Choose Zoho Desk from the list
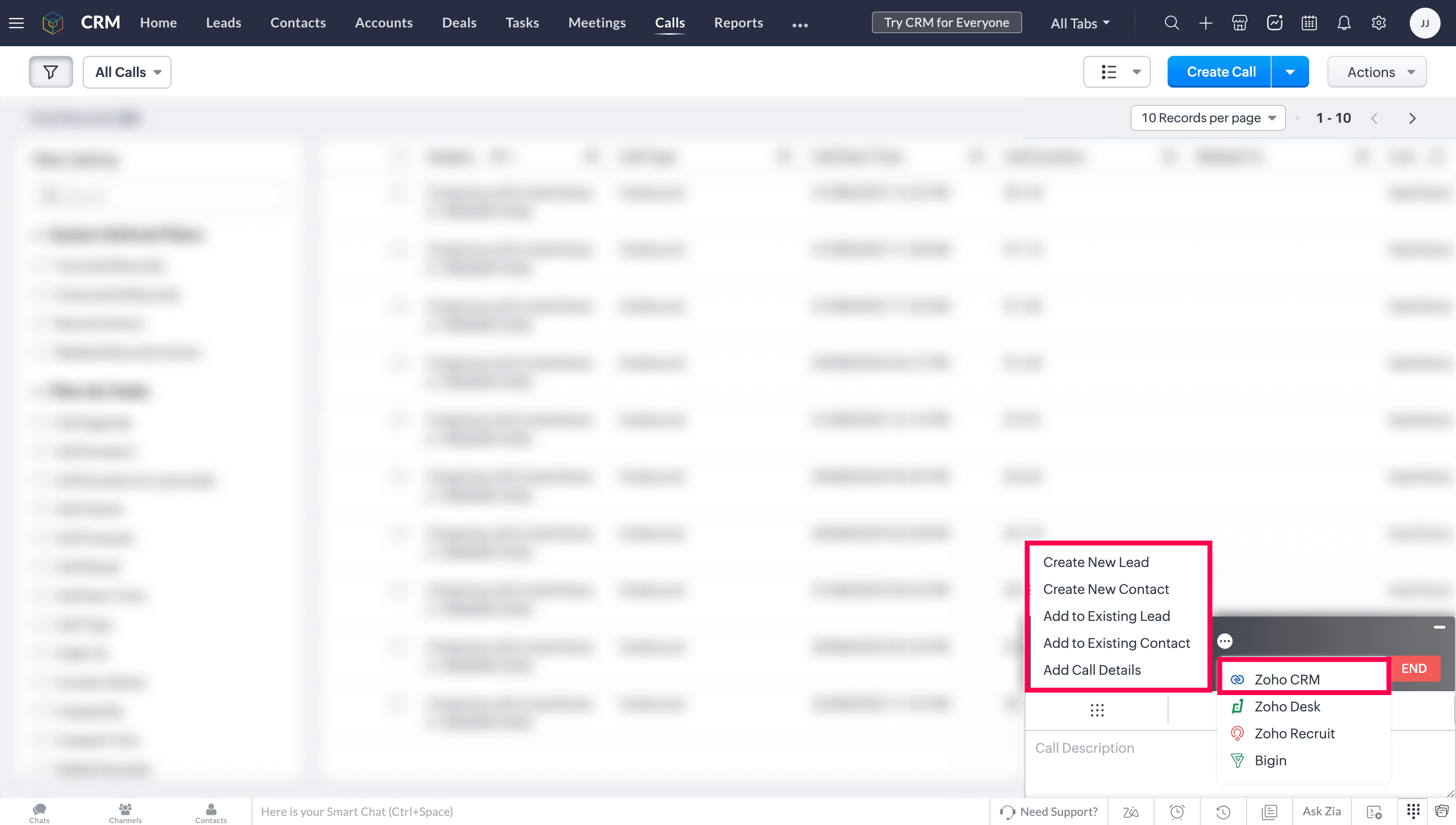This screenshot has height=825, width=1456. (x=1287, y=707)
